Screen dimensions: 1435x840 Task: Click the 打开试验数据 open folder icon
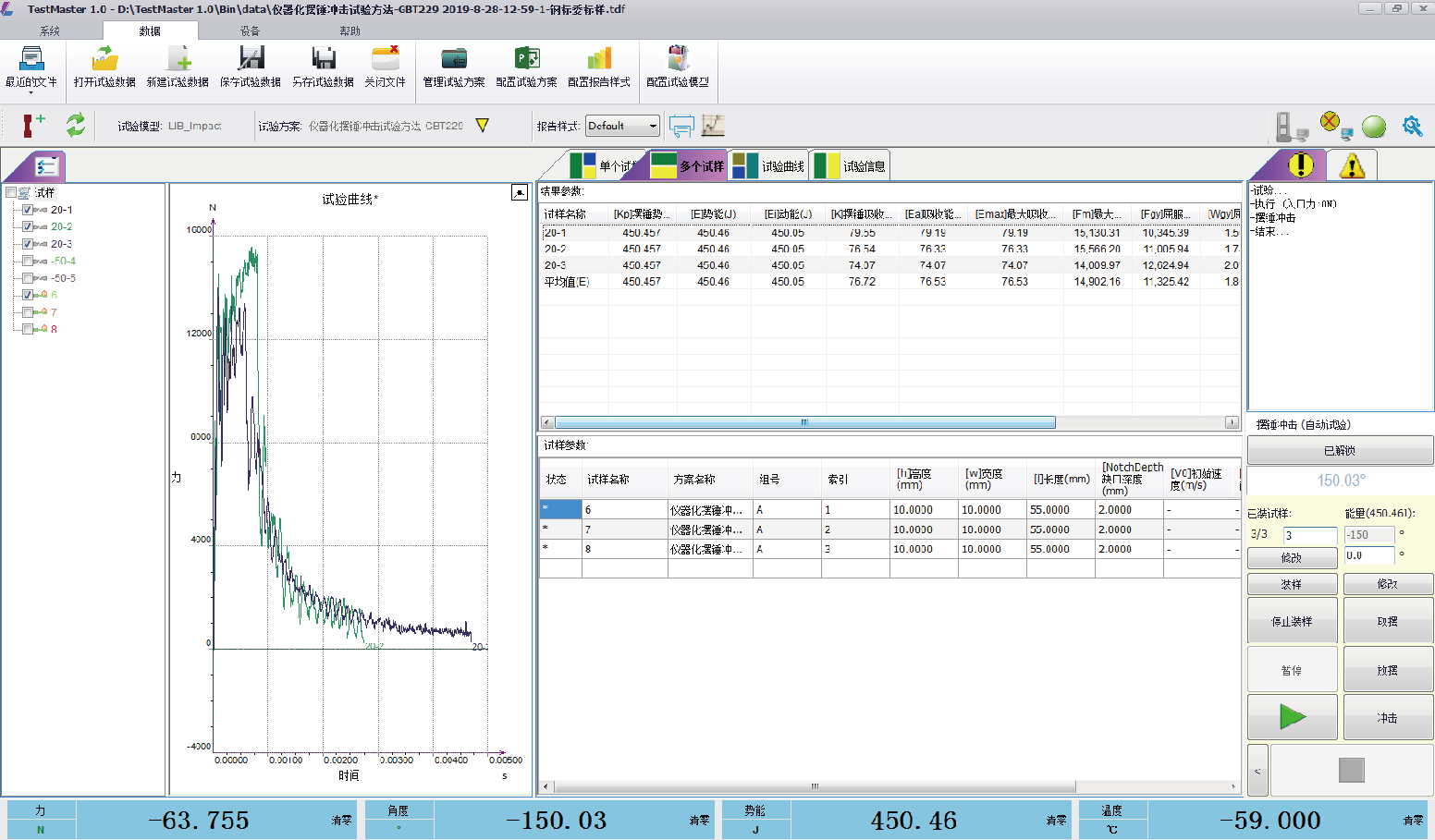104,60
